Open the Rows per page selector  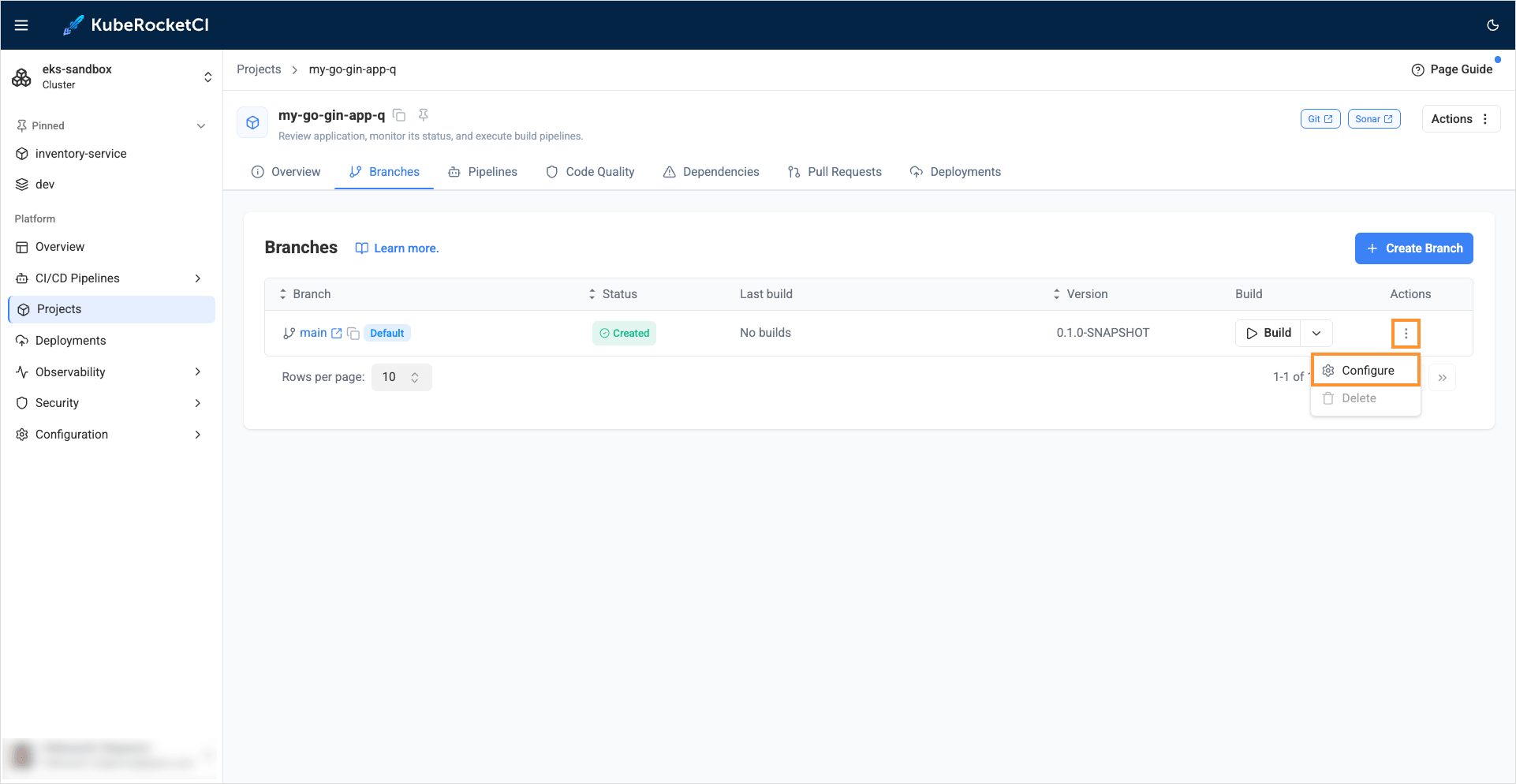[x=401, y=377]
